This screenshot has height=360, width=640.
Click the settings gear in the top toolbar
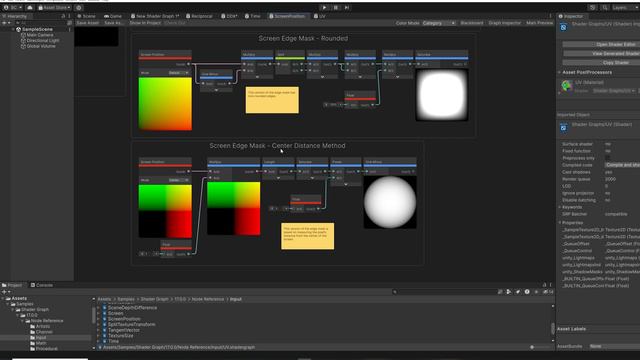[x=79, y=7]
